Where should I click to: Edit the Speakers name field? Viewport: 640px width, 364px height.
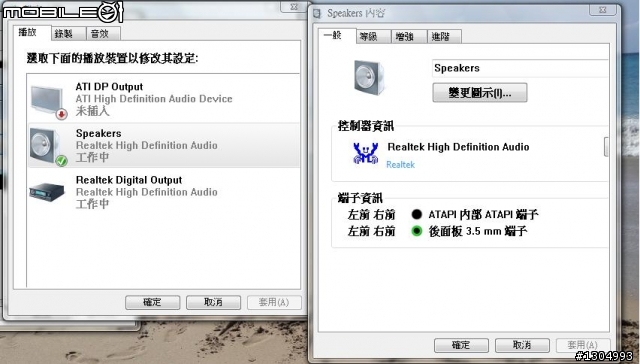(520, 68)
